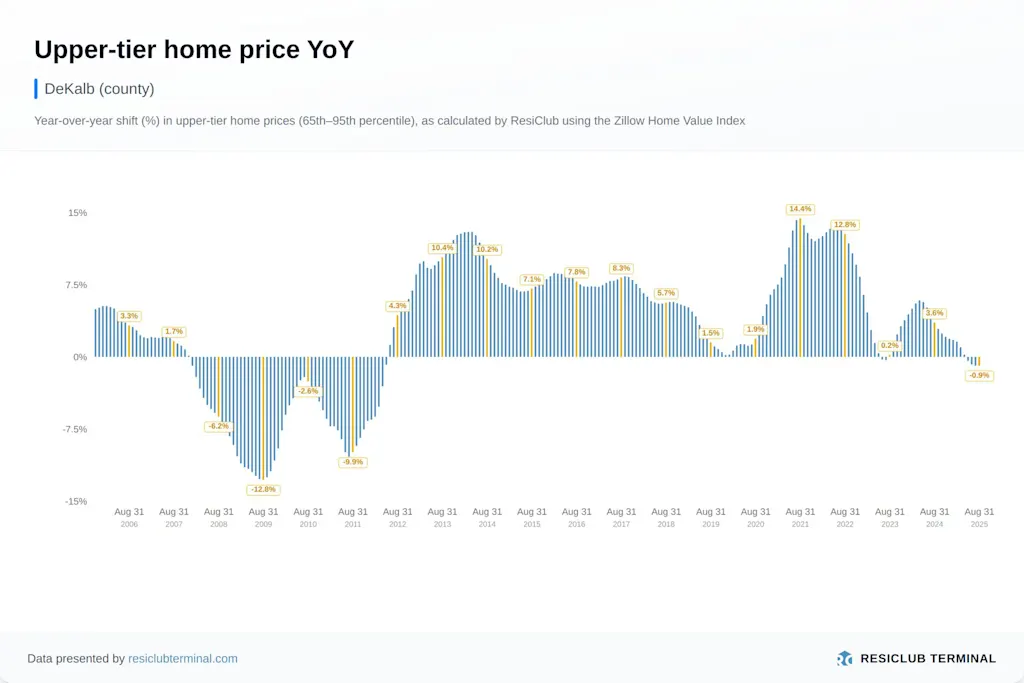Select the 10.4% data label
This screenshot has width=1024, height=683.
442,247
